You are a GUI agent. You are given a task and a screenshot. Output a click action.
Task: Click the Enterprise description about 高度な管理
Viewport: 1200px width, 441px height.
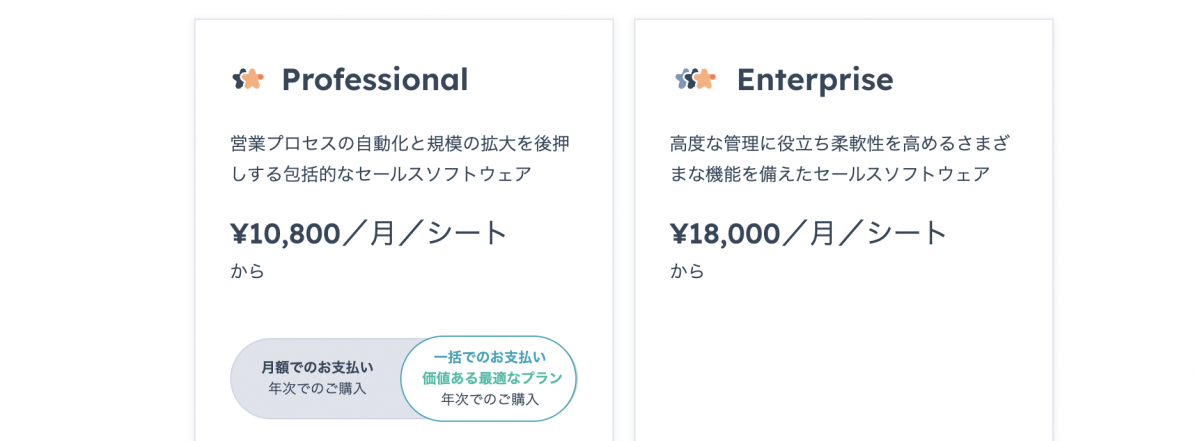[840, 158]
